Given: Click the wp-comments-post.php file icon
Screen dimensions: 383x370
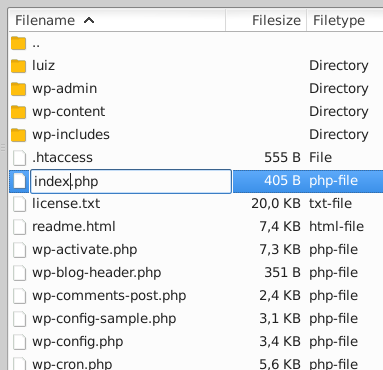Looking at the screenshot, I should 19,296.
